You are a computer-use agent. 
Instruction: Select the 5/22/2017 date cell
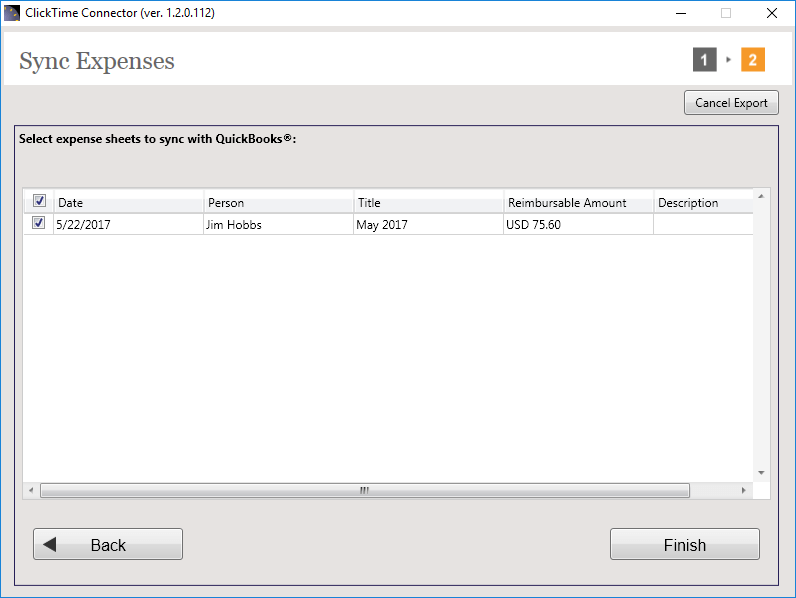point(128,224)
